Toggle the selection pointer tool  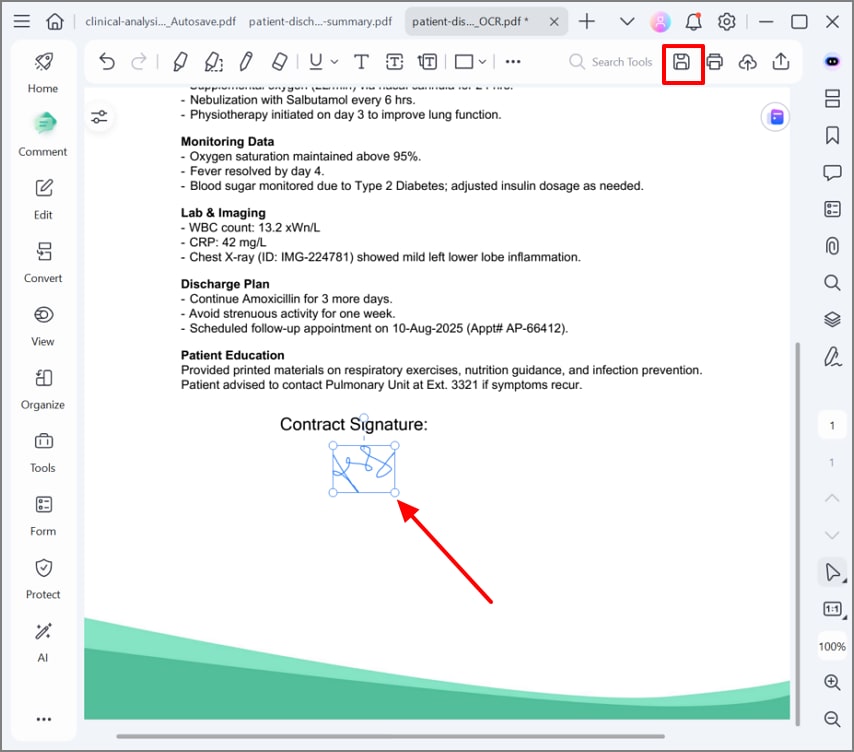pyautogui.click(x=832, y=571)
